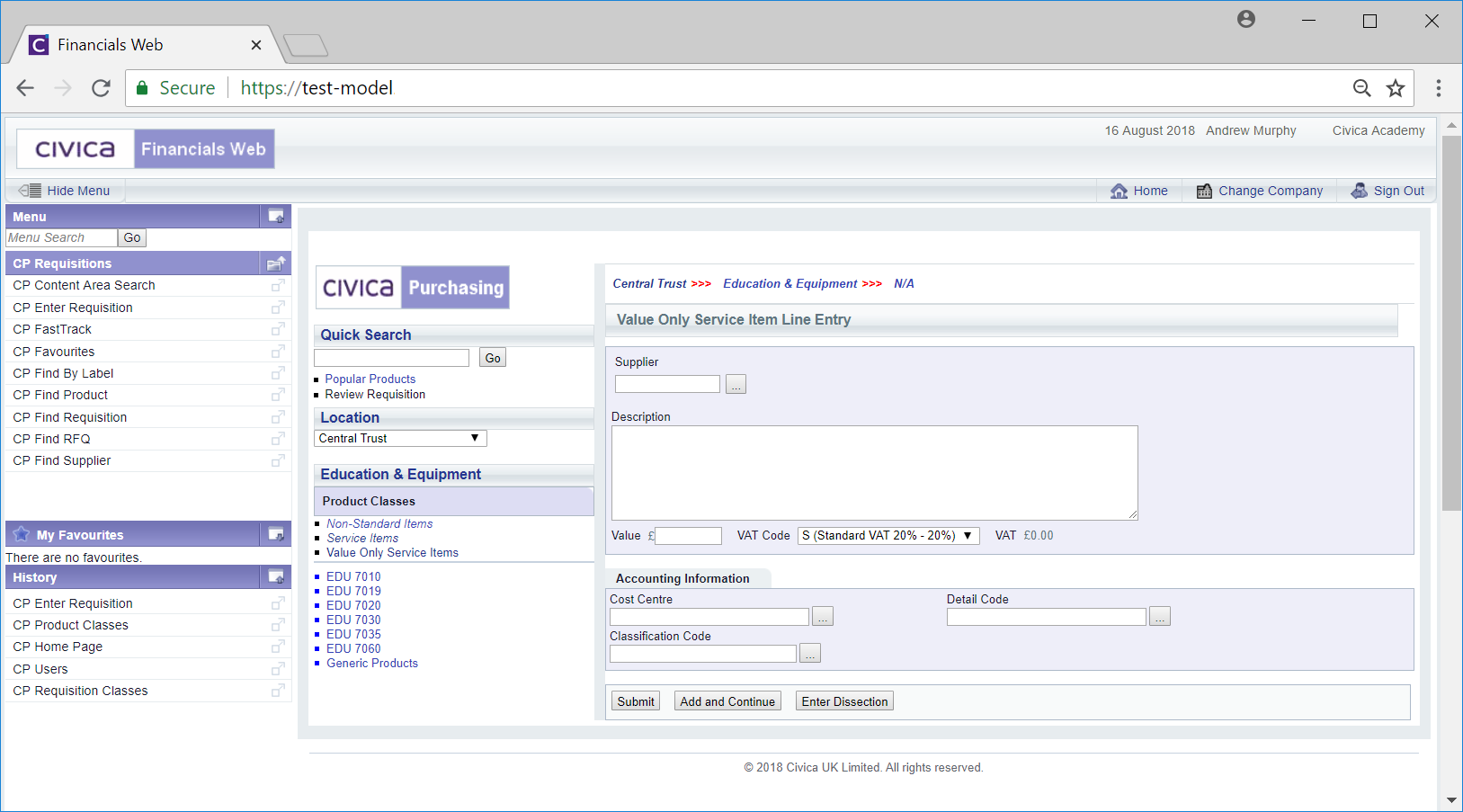Image resolution: width=1463 pixels, height=812 pixels.
Task: Click the bookmark star icon
Action: pyautogui.click(x=1396, y=88)
